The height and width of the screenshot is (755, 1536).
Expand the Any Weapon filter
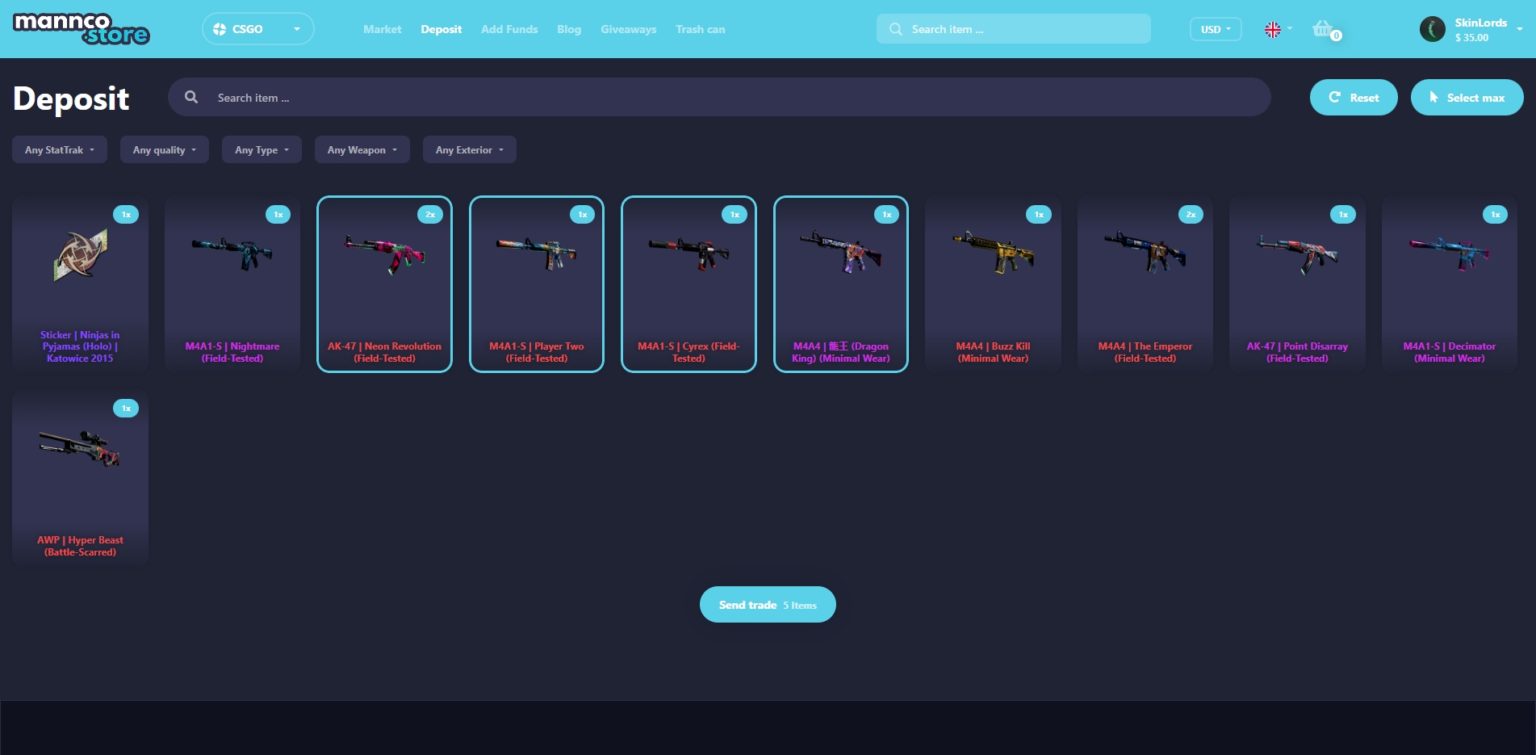point(361,150)
